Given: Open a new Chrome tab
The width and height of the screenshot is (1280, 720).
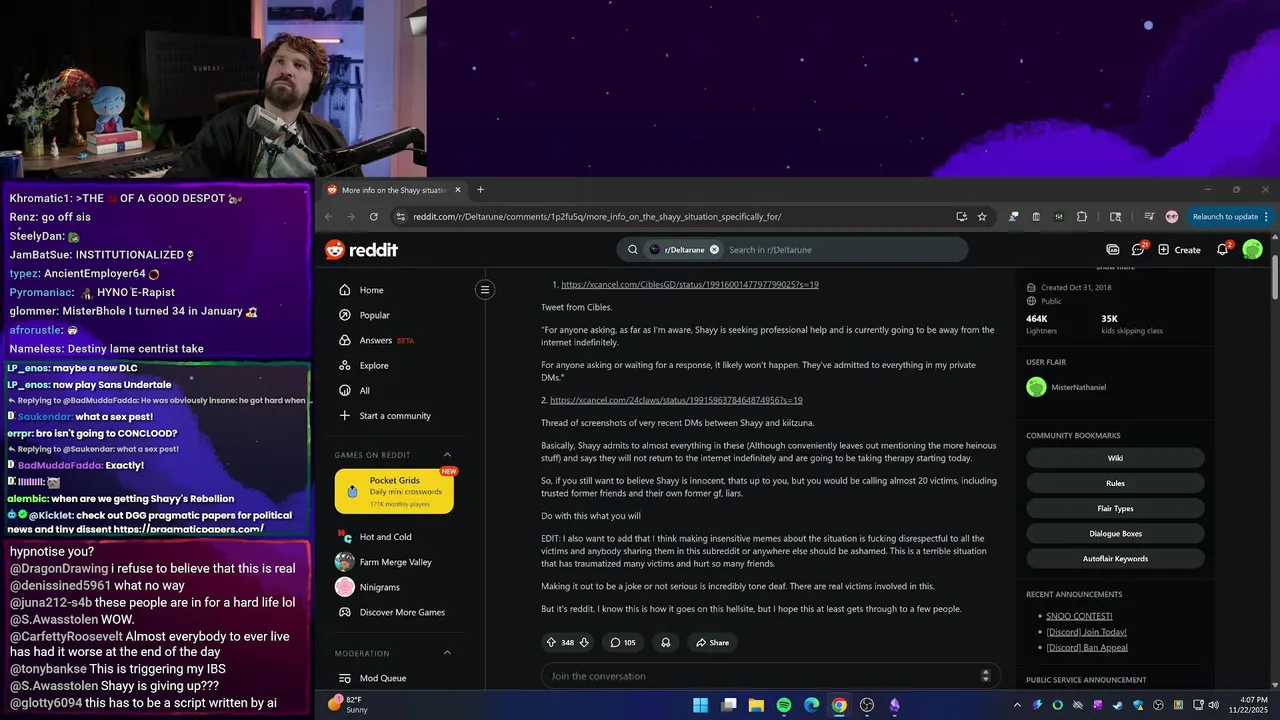Looking at the screenshot, I should pos(480,190).
